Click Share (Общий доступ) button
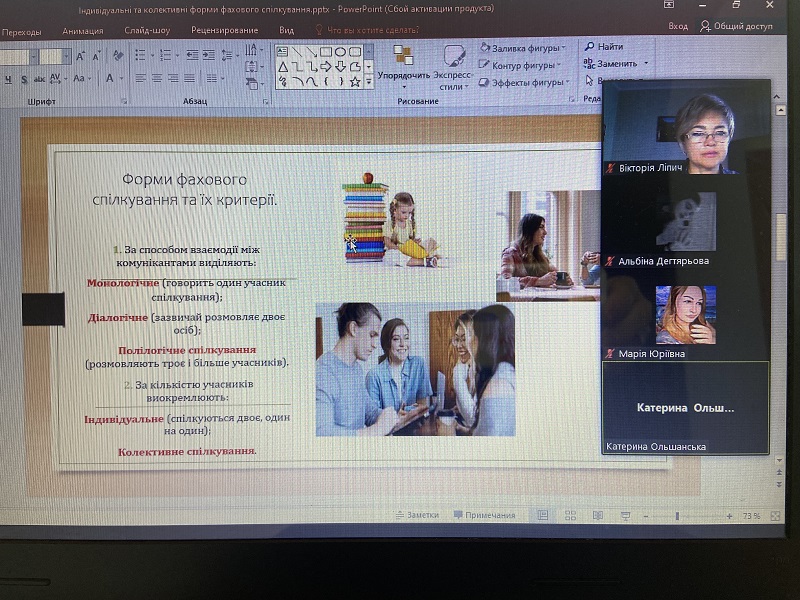 (x=736, y=26)
